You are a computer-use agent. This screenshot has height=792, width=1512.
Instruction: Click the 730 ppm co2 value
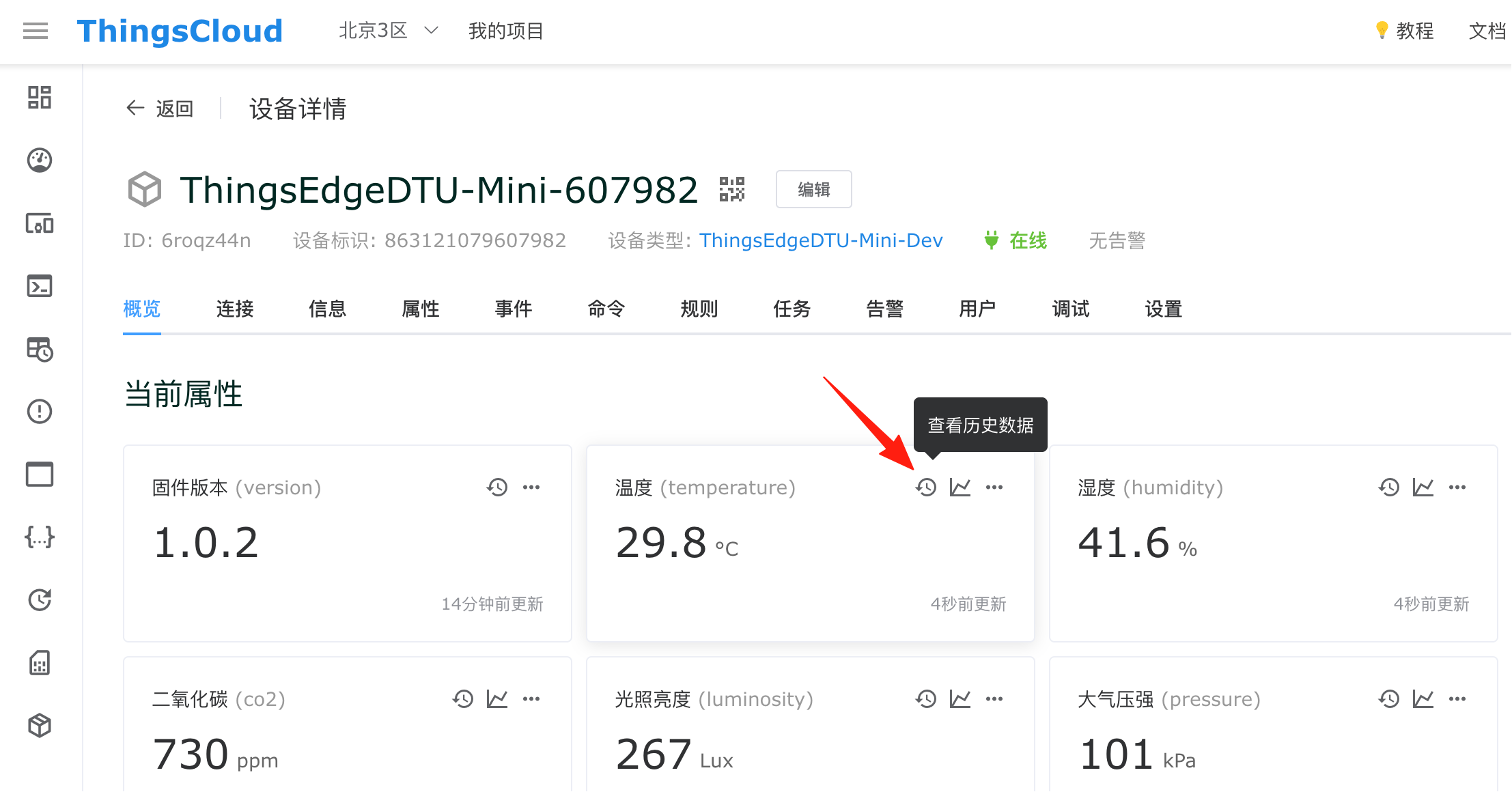pos(215,754)
